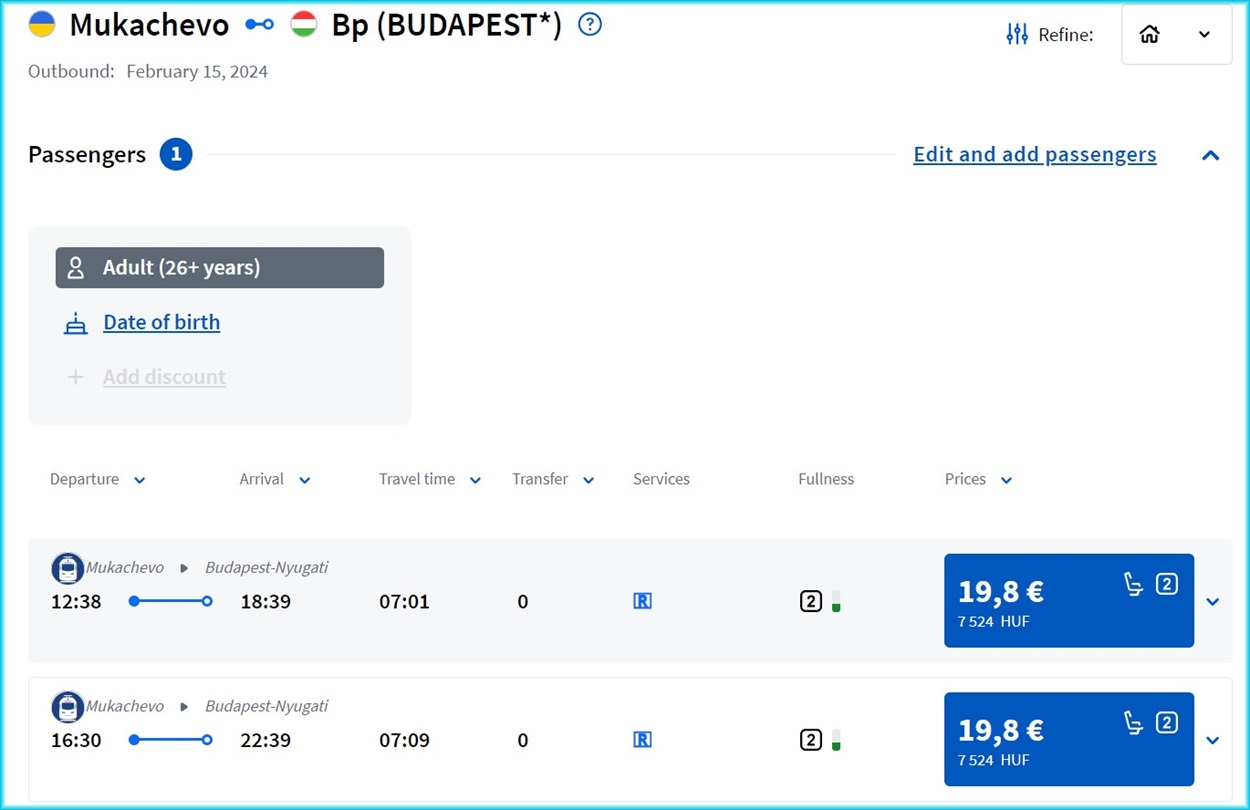Select the Adult (26+ years) passenger type
Screen dimensions: 1250x810
(219, 268)
